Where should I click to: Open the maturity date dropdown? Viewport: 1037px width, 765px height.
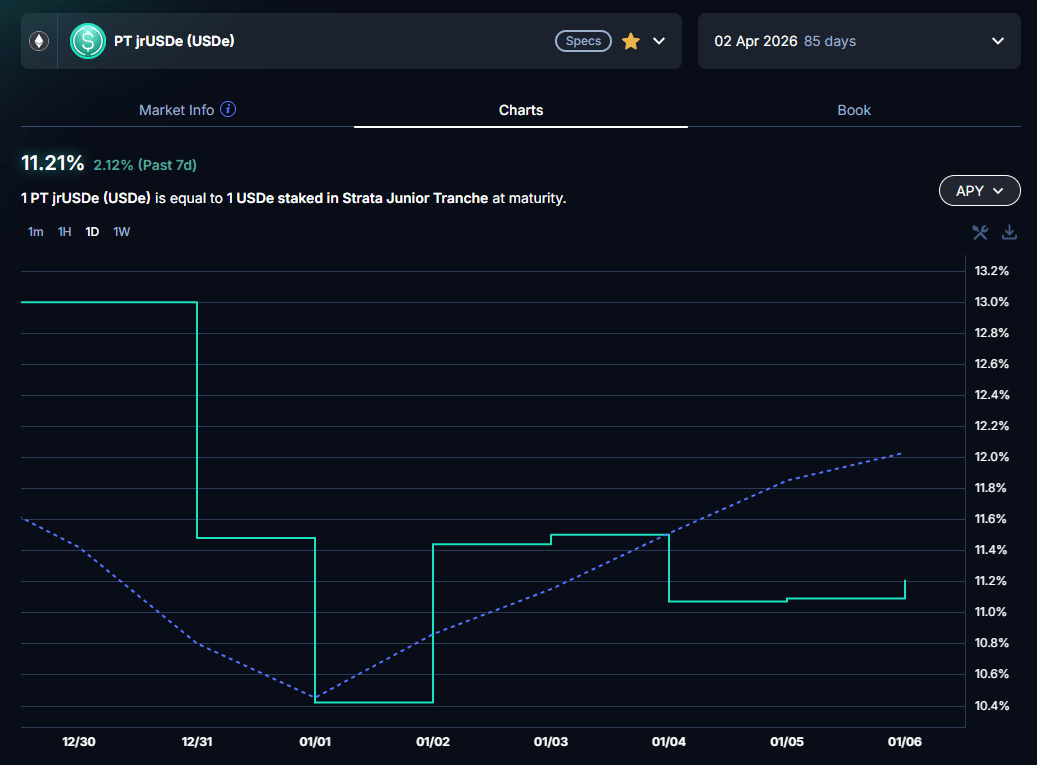tap(859, 41)
